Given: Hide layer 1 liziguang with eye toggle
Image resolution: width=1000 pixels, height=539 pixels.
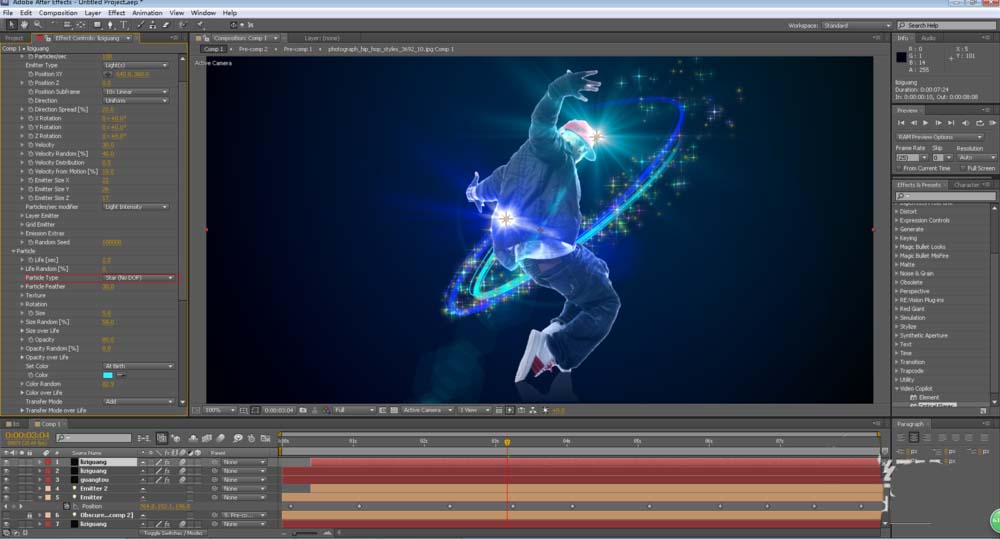Looking at the screenshot, I should [7, 462].
